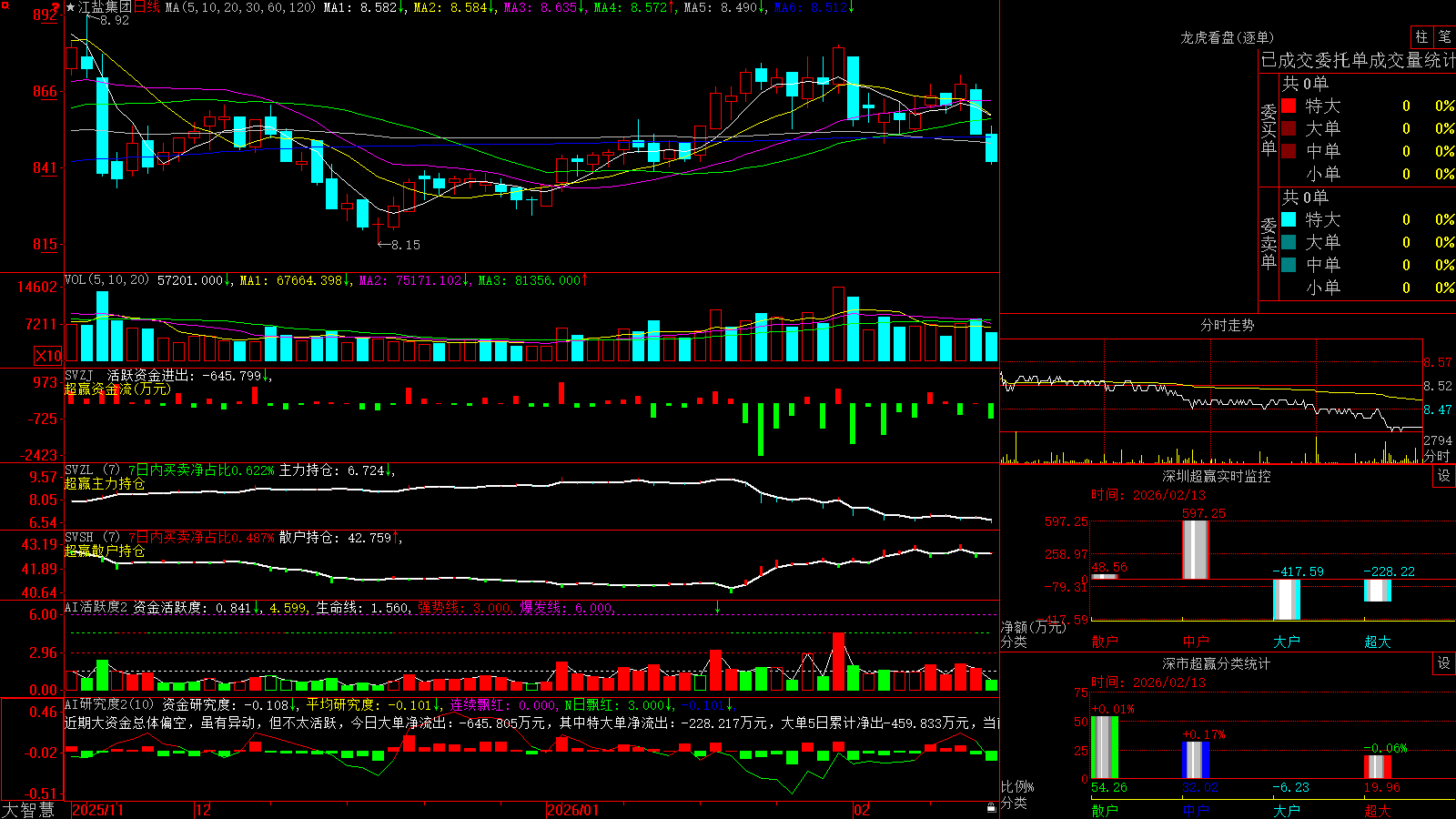Click the 深市超赢分类统计 panel title
This screenshot has height=819, width=1456.
point(1217,663)
